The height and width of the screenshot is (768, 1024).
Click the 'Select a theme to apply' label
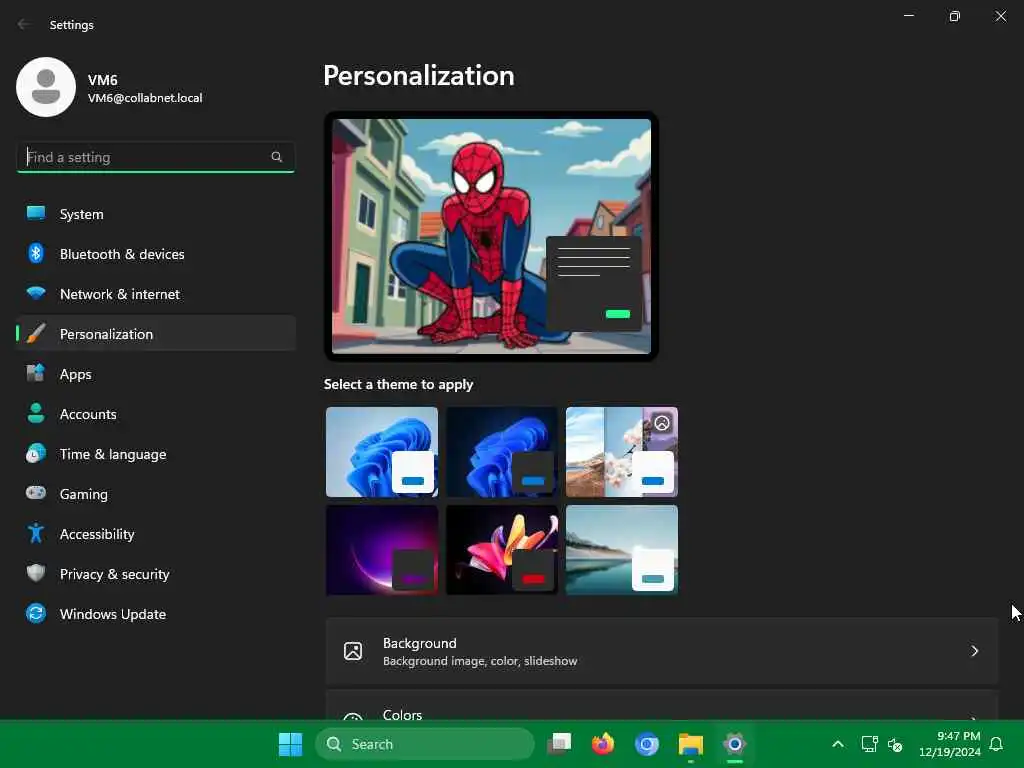click(398, 384)
